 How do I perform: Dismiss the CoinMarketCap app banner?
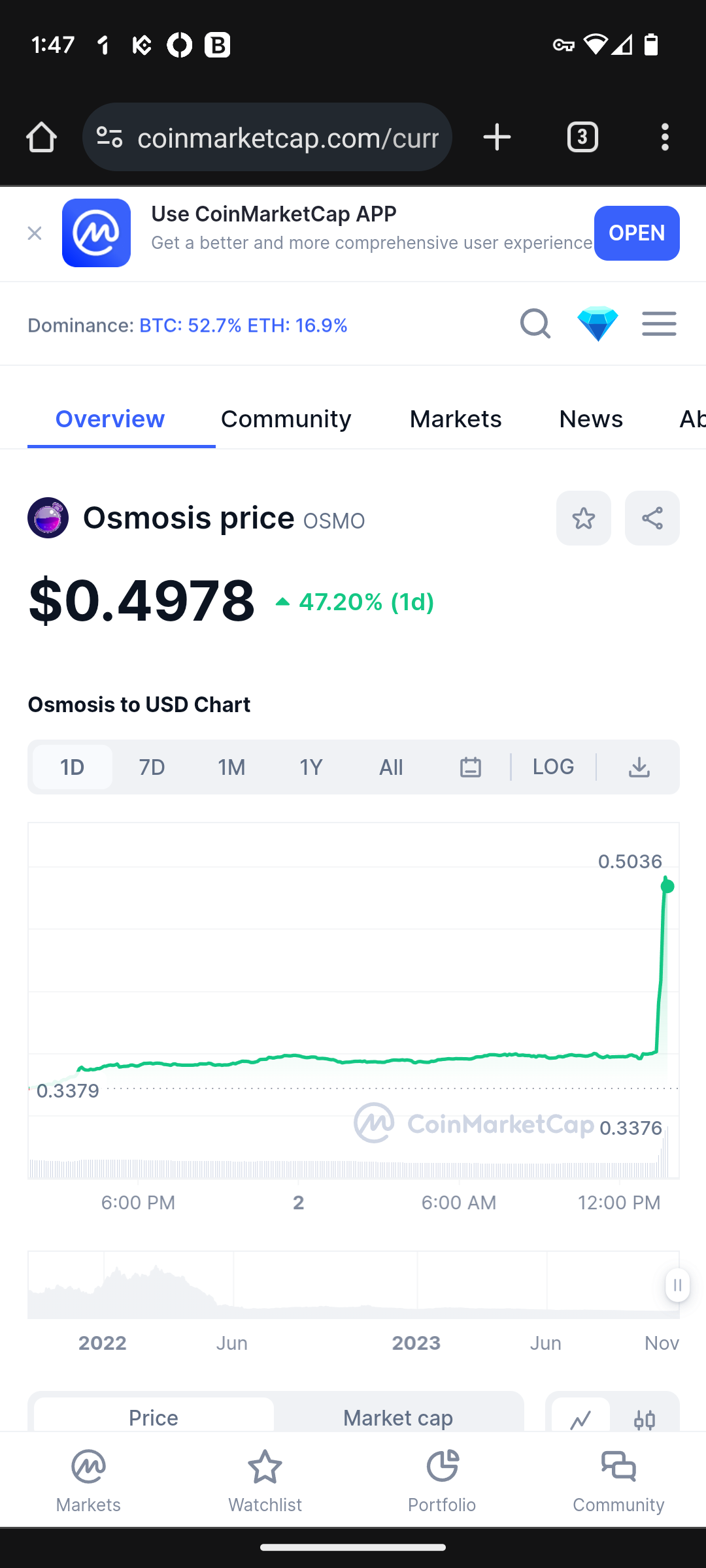[35, 233]
